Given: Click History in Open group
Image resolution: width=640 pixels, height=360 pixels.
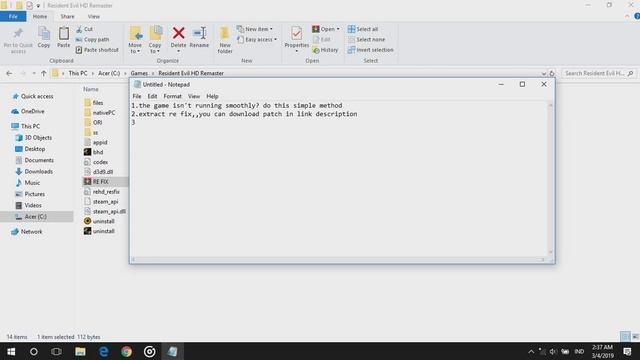Looking at the screenshot, I should pyautogui.click(x=325, y=50).
